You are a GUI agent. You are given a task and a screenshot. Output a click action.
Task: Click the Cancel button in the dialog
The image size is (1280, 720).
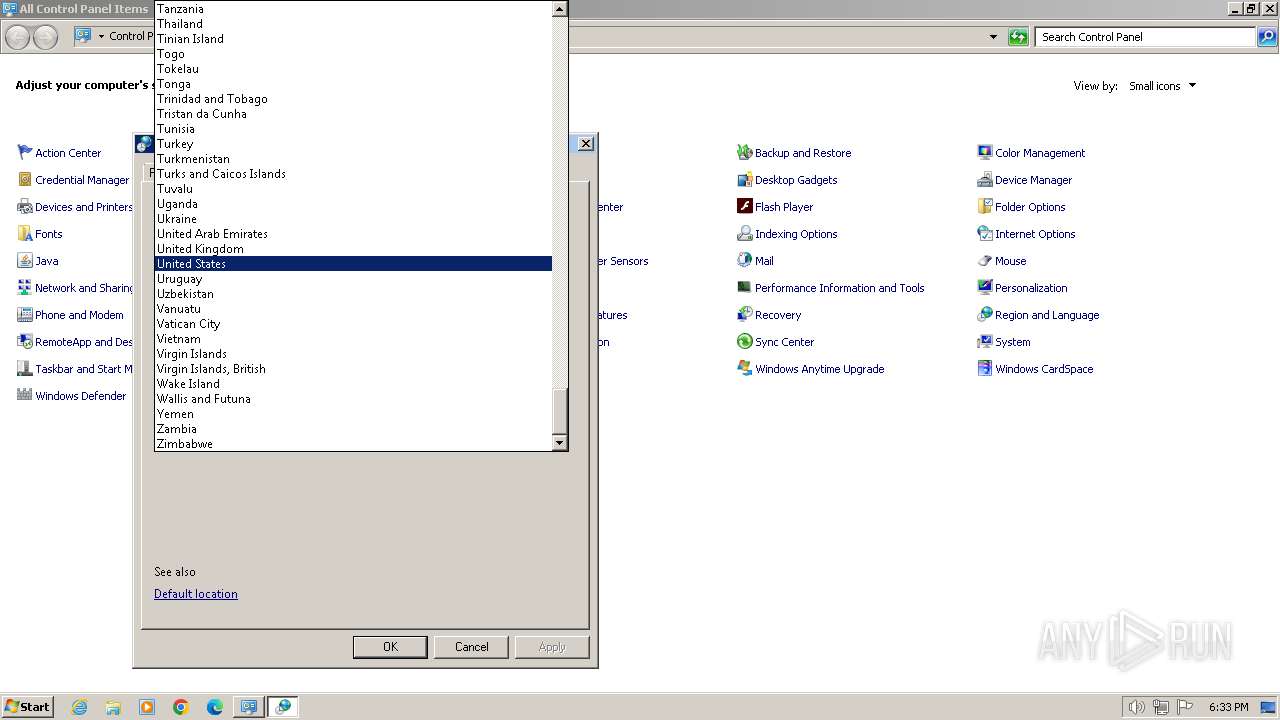(472, 647)
